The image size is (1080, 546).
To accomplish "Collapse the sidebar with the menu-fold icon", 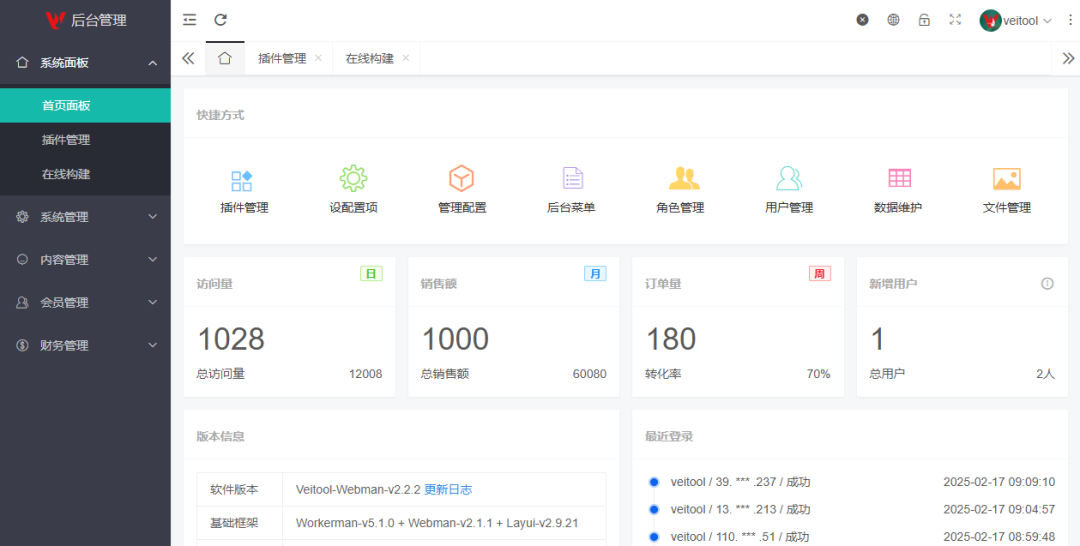I will [189, 20].
